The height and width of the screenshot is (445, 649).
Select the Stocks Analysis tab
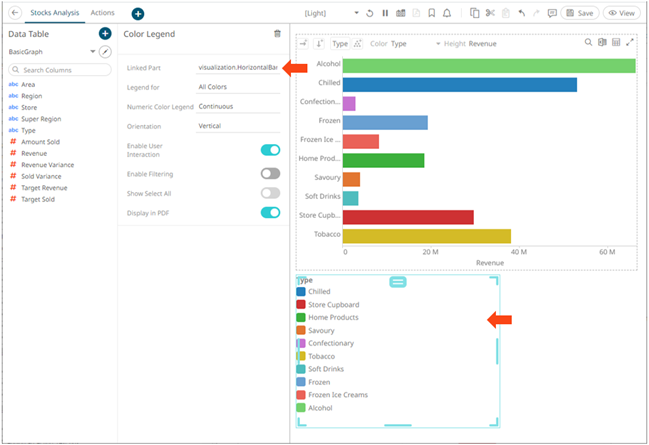point(55,13)
